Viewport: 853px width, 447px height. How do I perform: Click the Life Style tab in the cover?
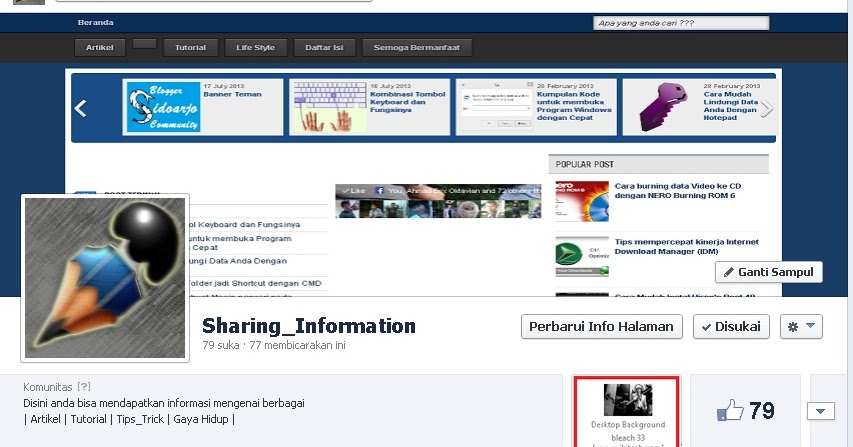255,47
